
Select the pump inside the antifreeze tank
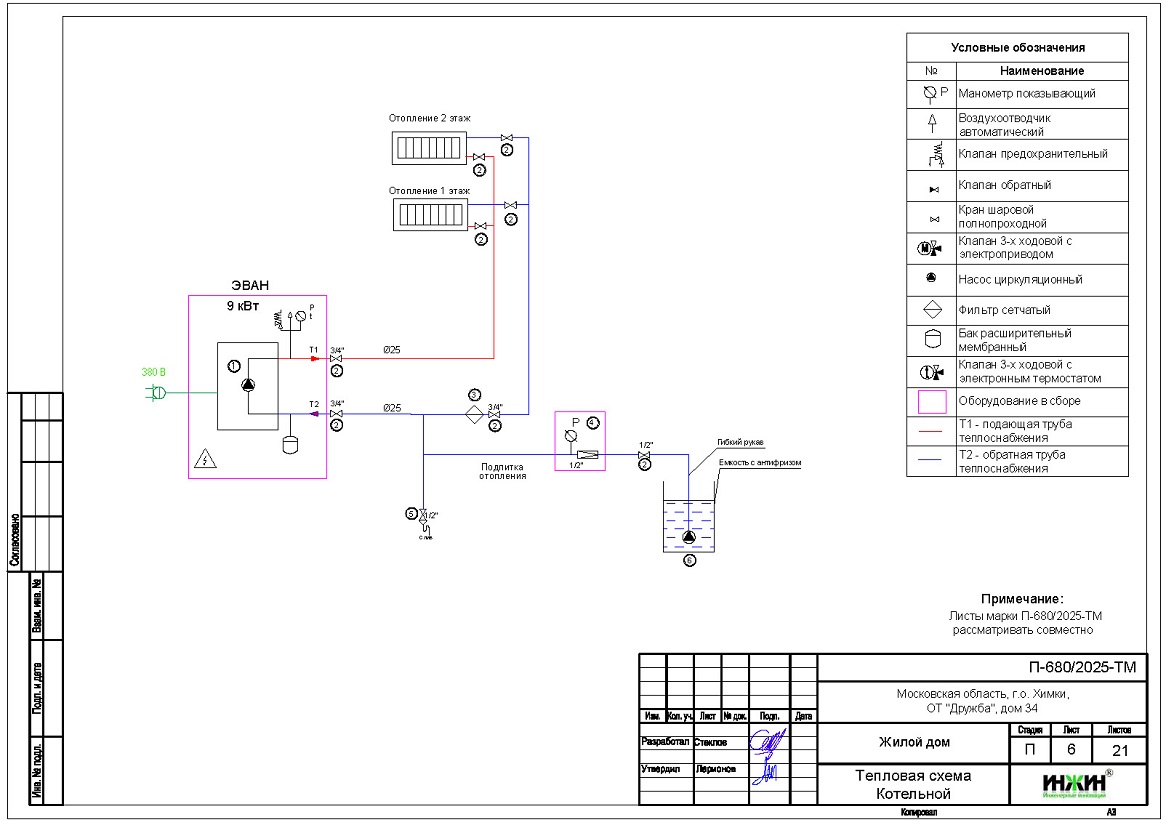[689, 539]
